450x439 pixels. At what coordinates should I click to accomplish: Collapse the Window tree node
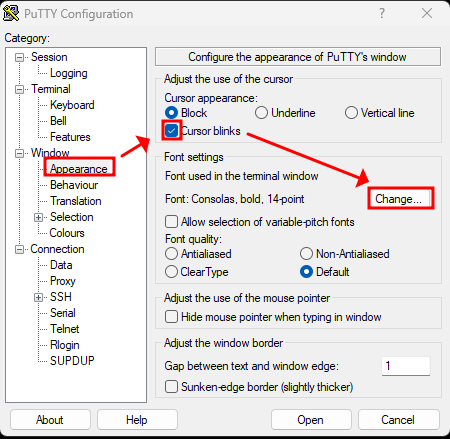(19, 153)
